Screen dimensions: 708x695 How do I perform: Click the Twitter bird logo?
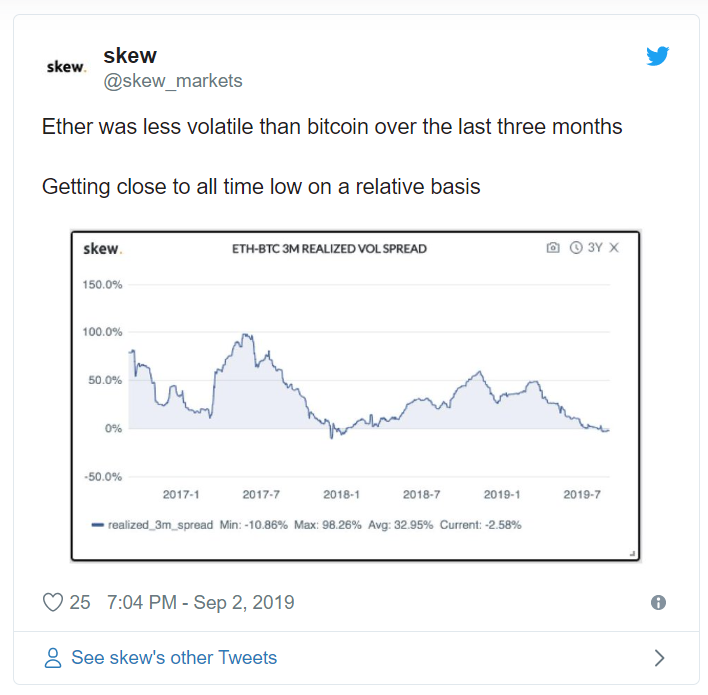657,56
